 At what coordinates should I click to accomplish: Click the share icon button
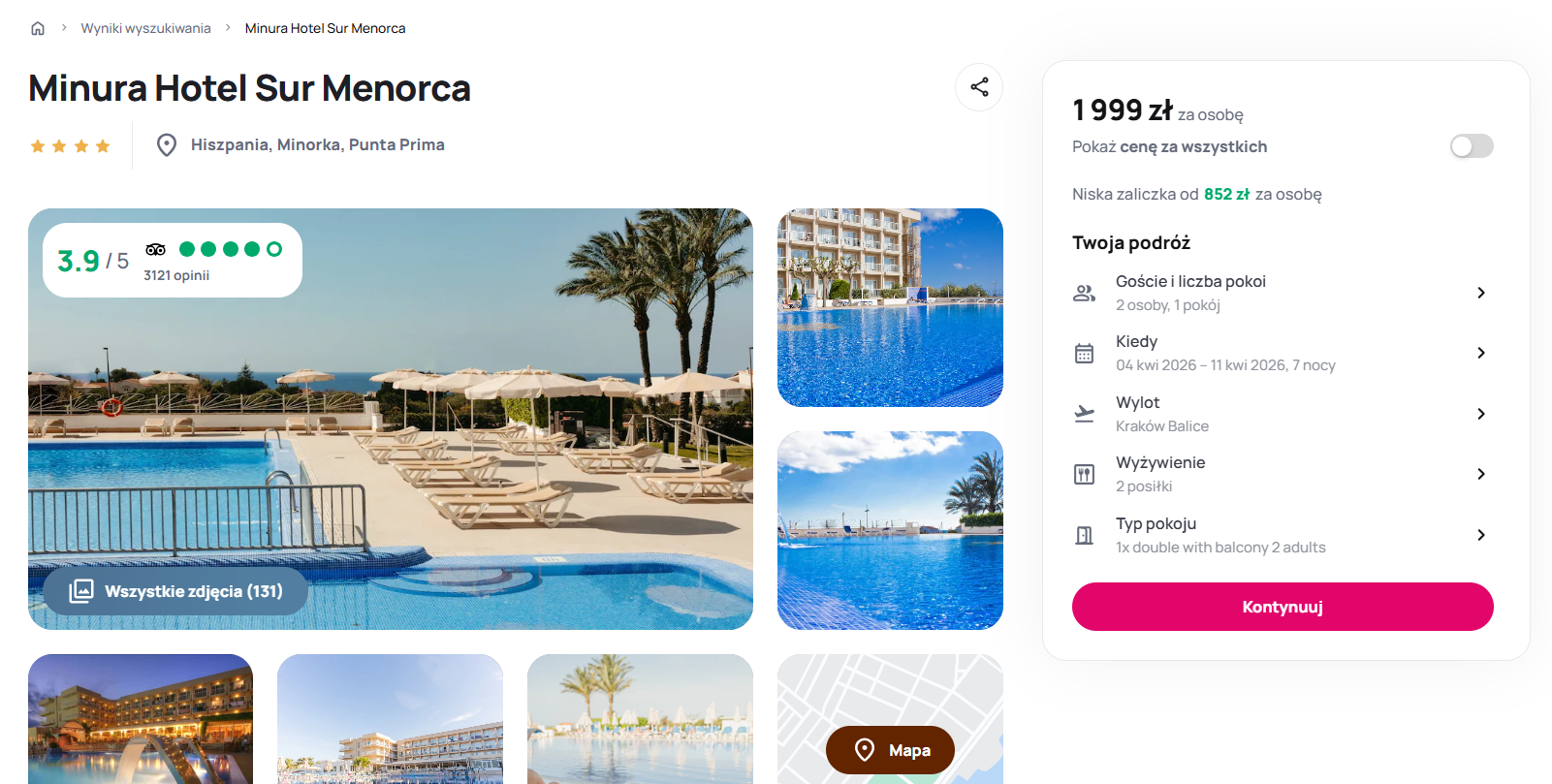click(979, 87)
